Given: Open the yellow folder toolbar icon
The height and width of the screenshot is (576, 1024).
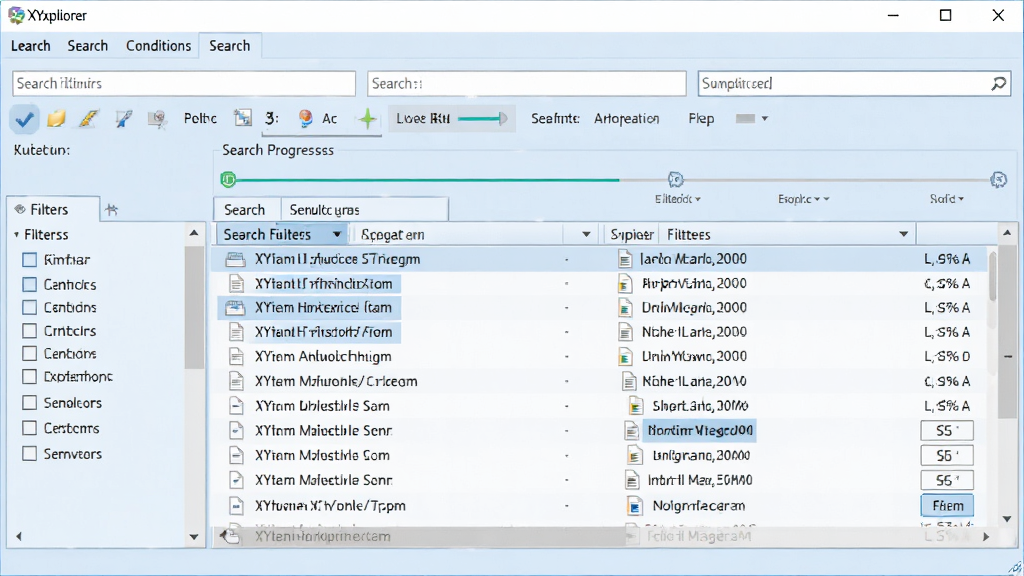Looking at the screenshot, I should pos(57,118).
